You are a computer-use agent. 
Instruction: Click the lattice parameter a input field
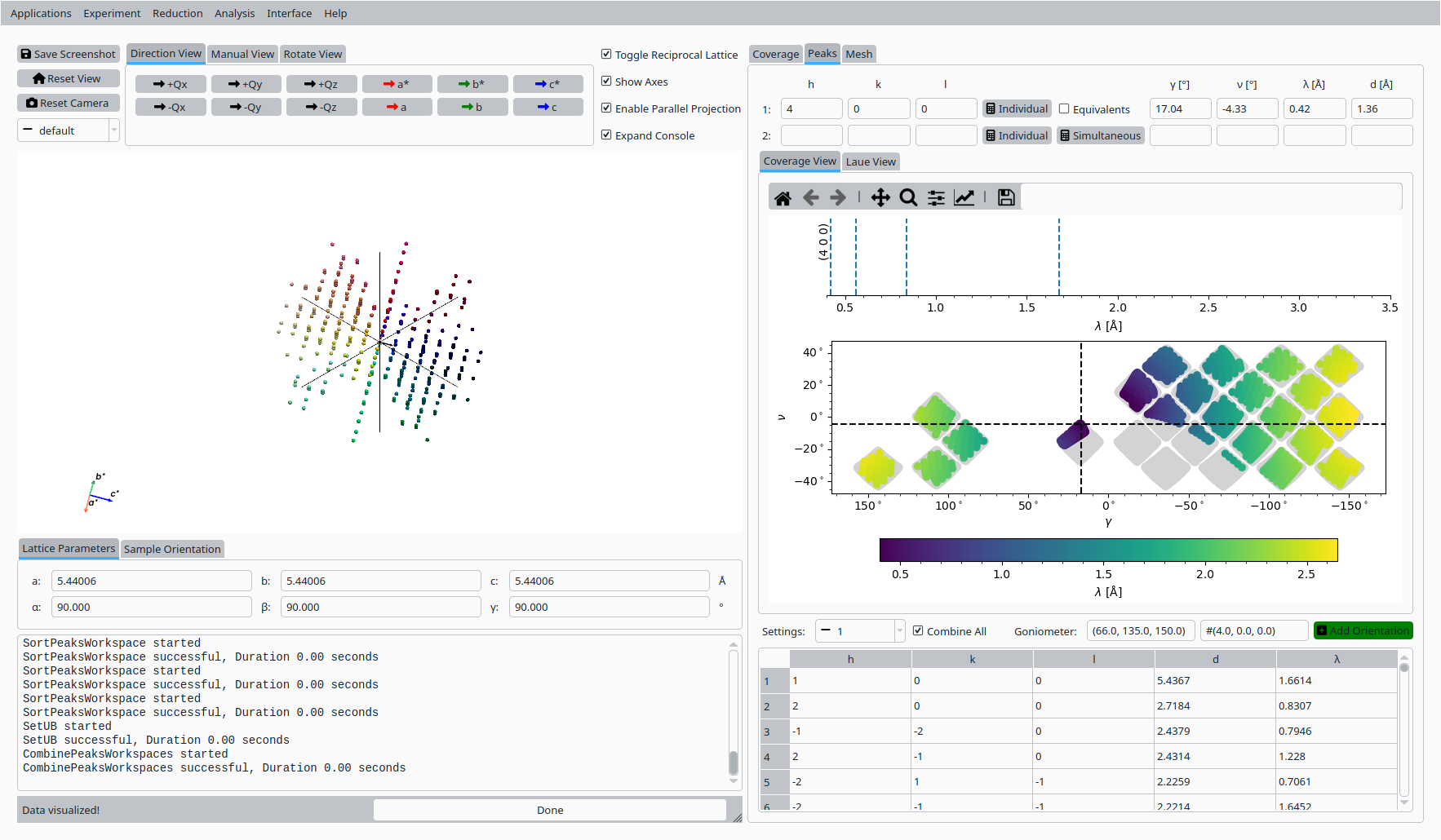151,581
